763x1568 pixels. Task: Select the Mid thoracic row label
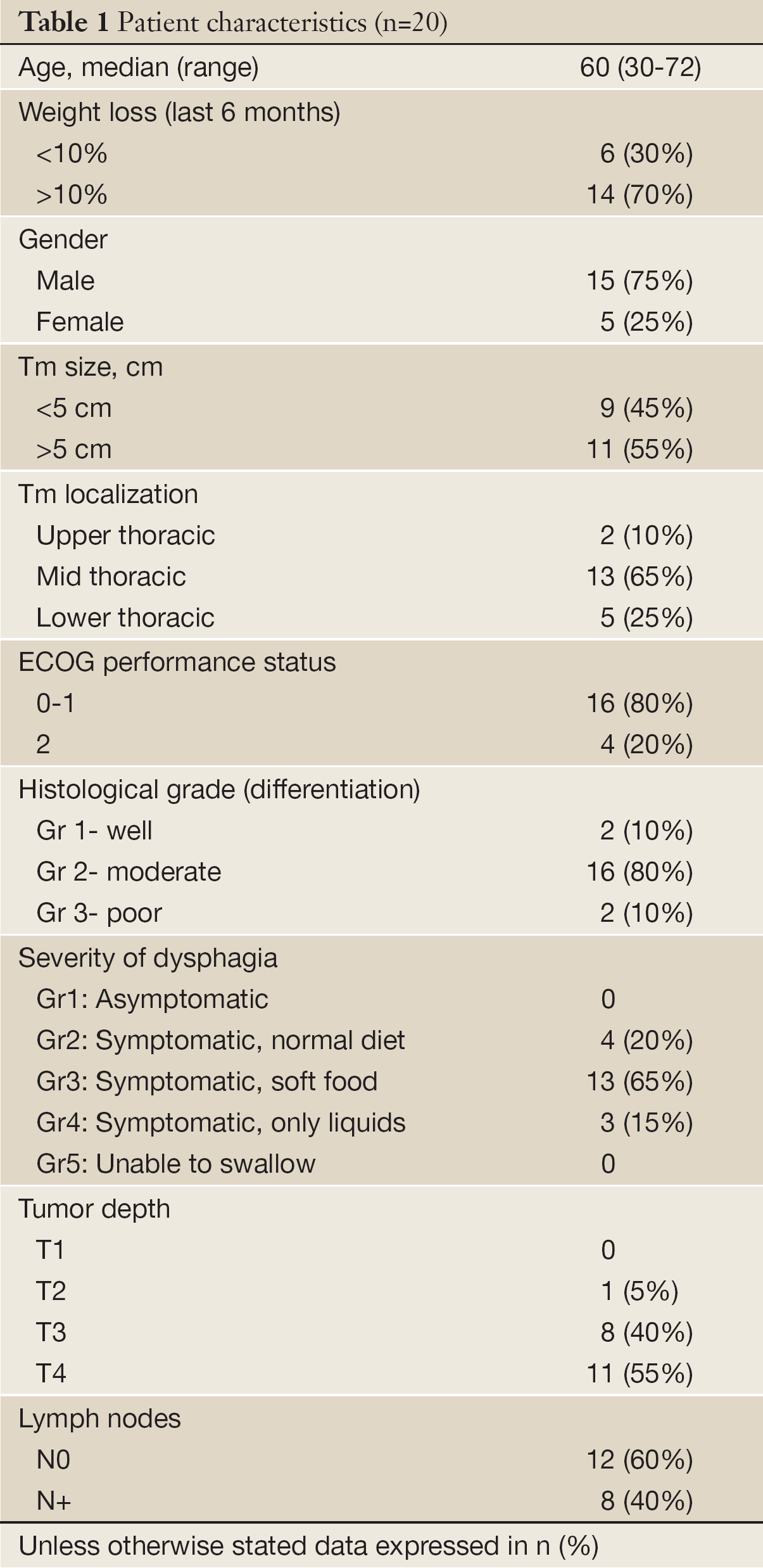[x=111, y=577]
